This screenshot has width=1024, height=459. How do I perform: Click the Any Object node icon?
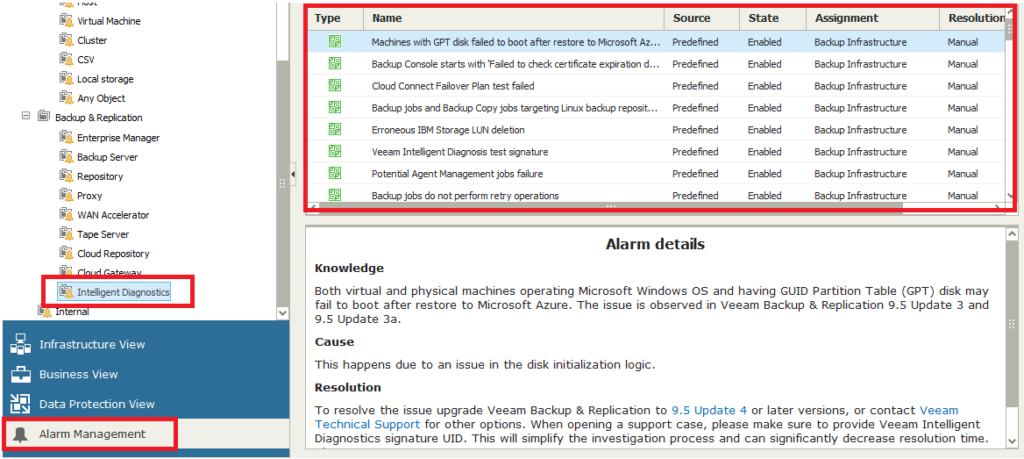click(66, 98)
